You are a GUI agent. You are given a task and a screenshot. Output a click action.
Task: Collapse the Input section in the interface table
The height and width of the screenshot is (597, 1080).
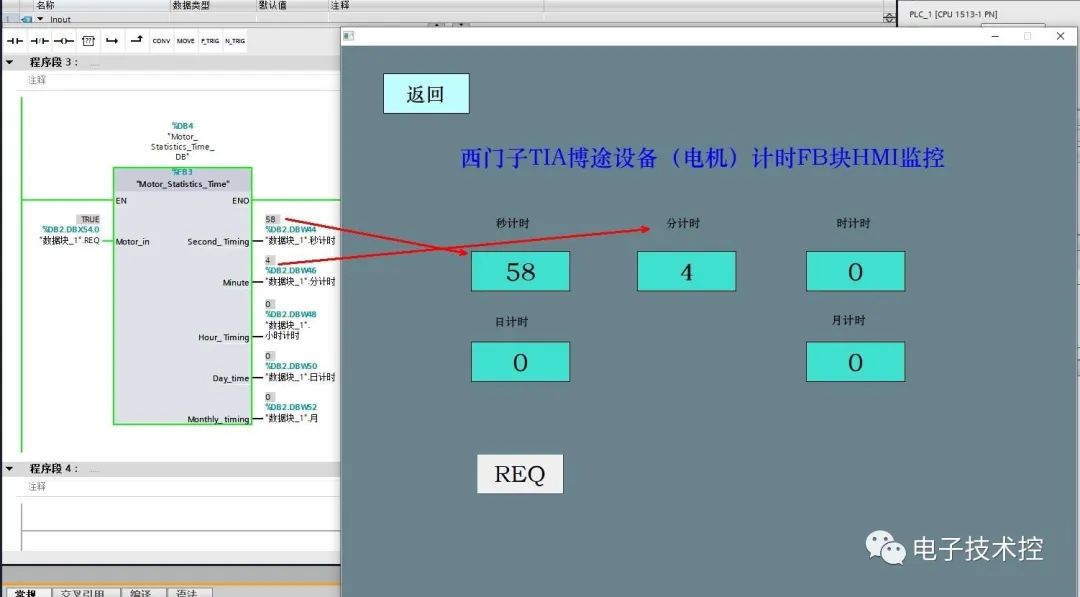pos(40,19)
